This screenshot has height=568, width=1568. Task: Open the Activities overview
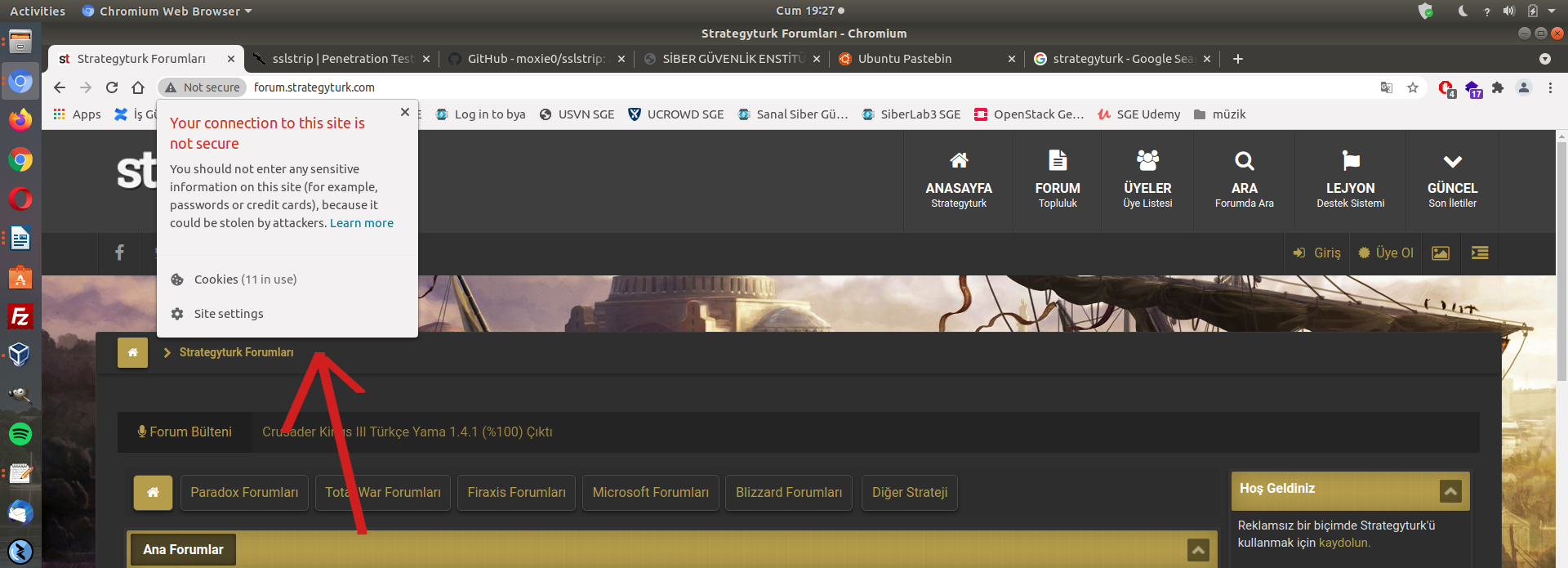coord(38,11)
